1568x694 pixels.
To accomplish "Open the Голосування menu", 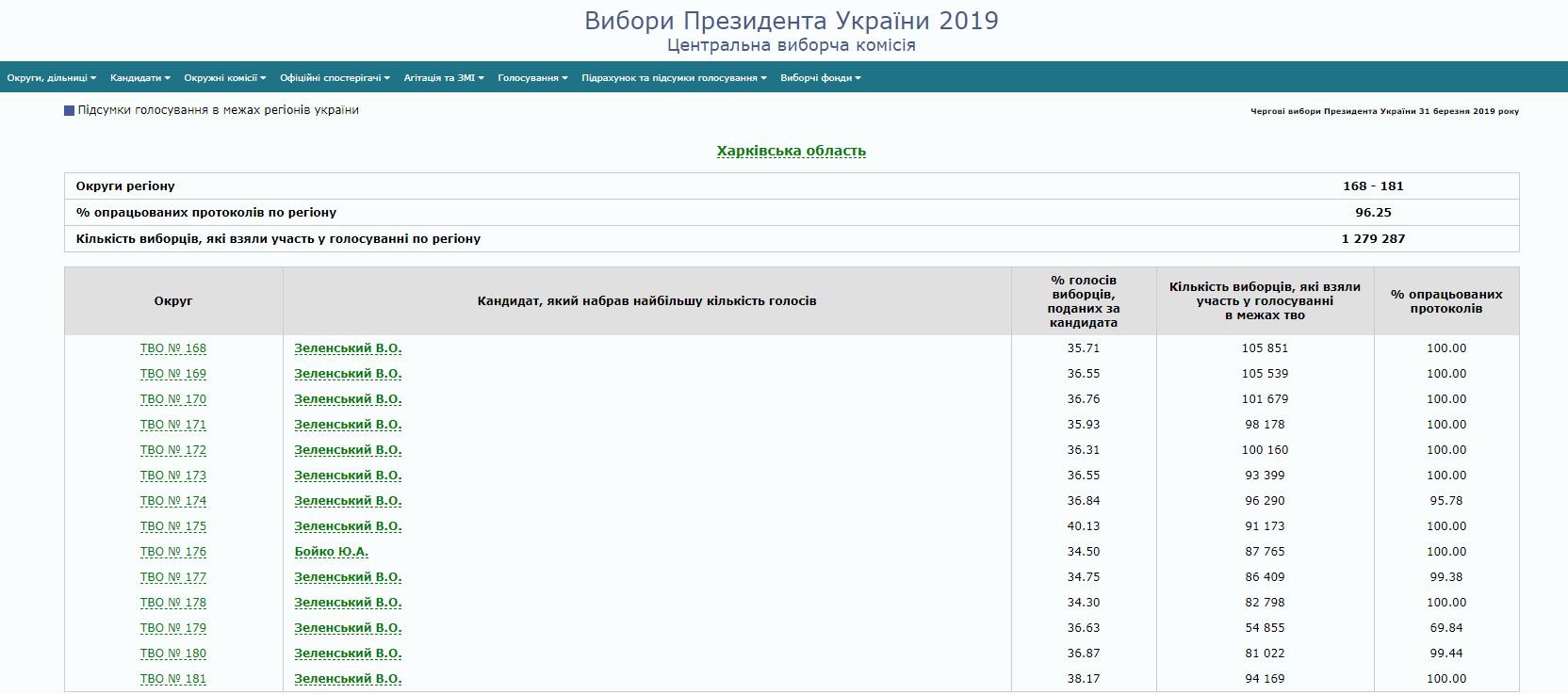I will point(532,78).
